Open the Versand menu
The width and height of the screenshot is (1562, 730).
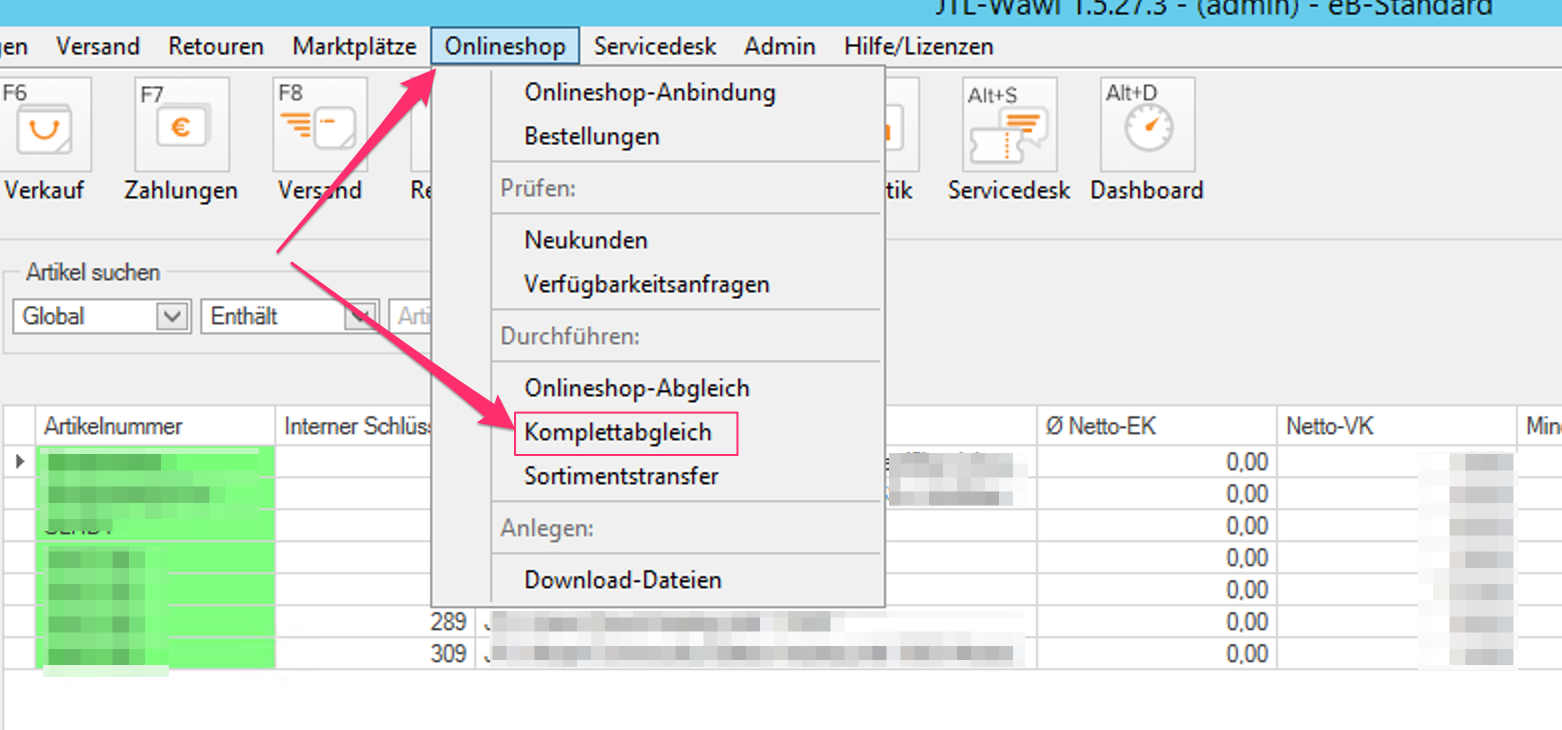pyautogui.click(x=98, y=46)
